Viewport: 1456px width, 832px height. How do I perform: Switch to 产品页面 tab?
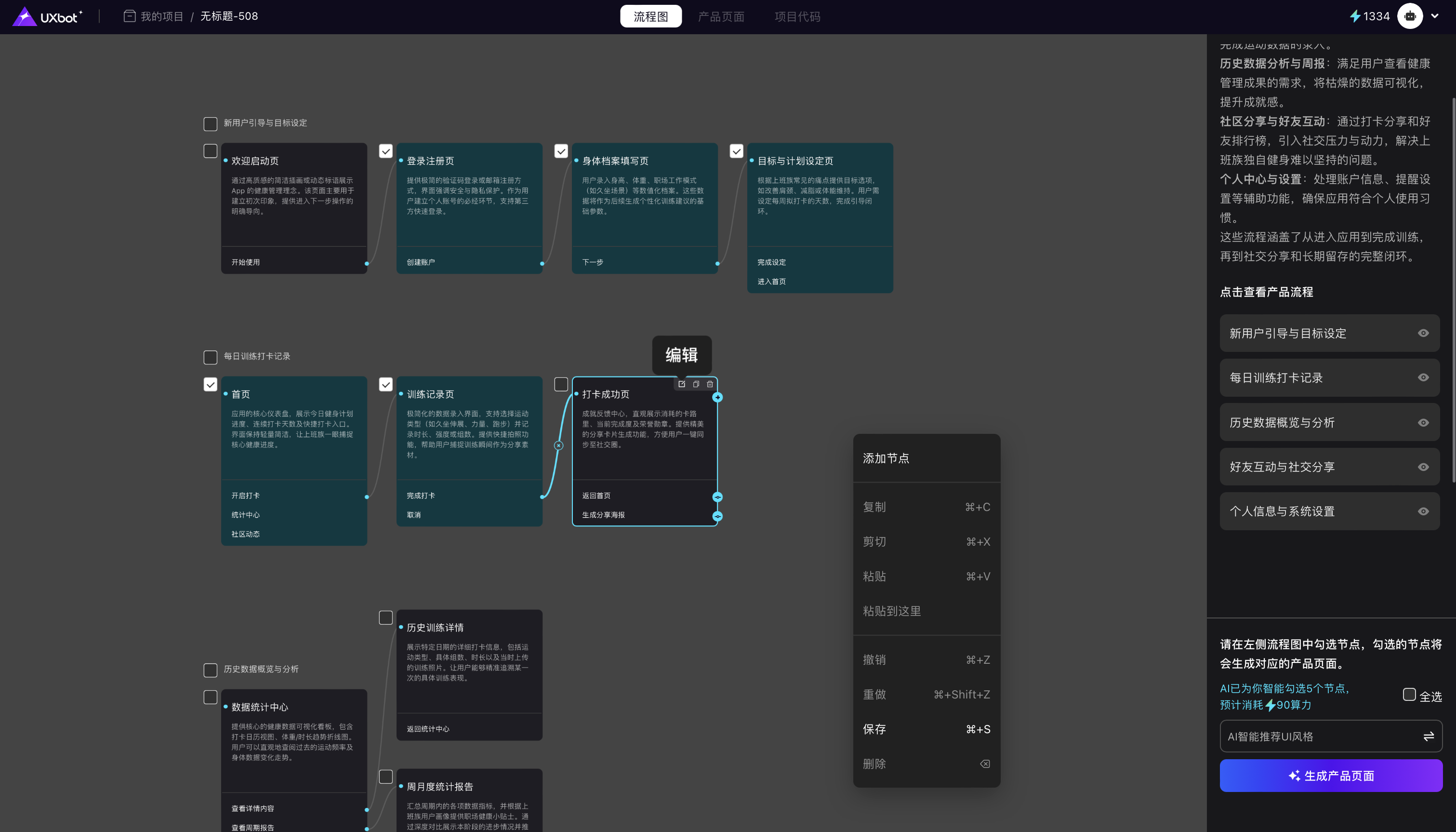pyautogui.click(x=721, y=16)
